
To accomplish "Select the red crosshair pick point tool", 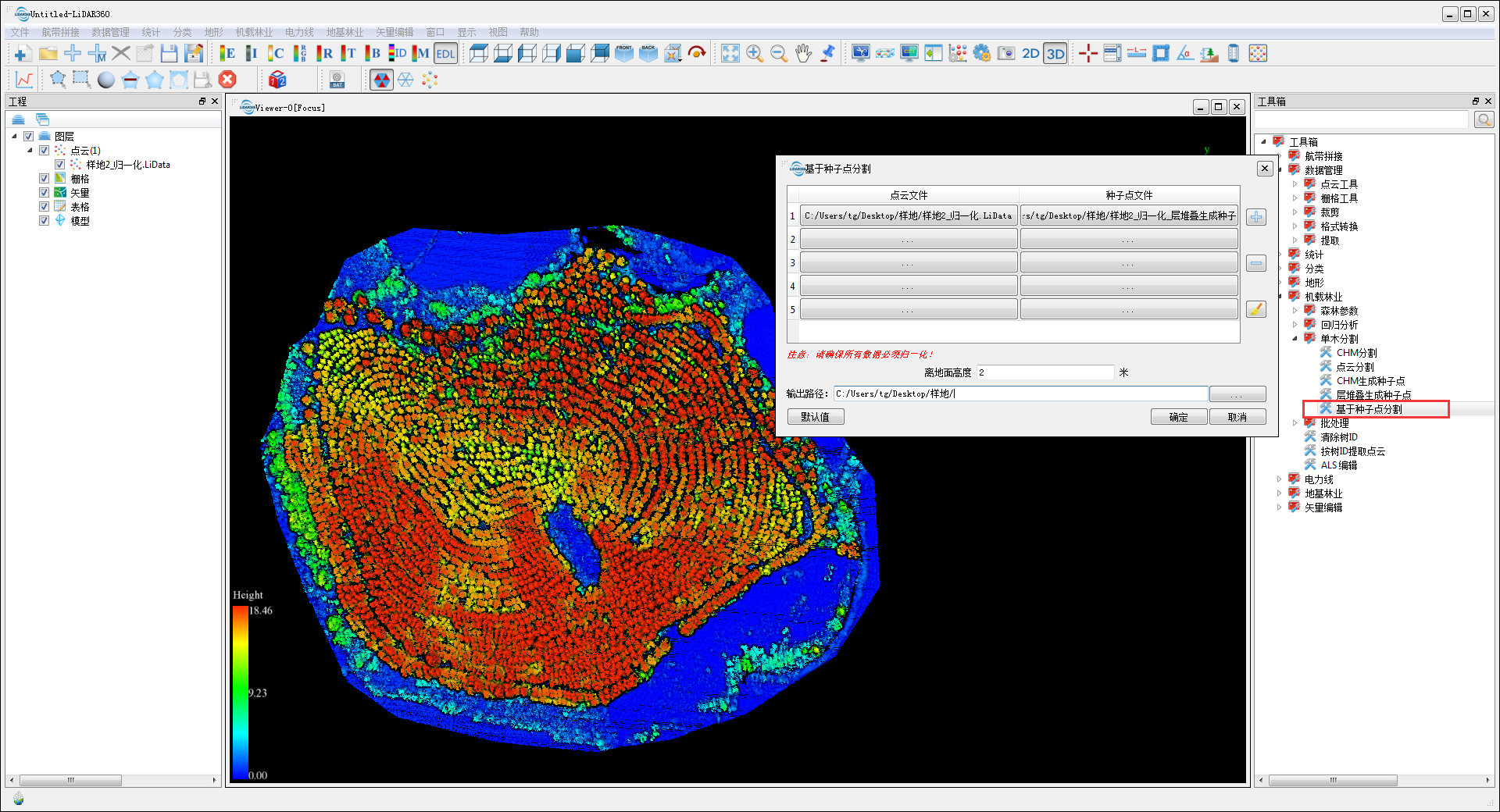I will 1088,53.
